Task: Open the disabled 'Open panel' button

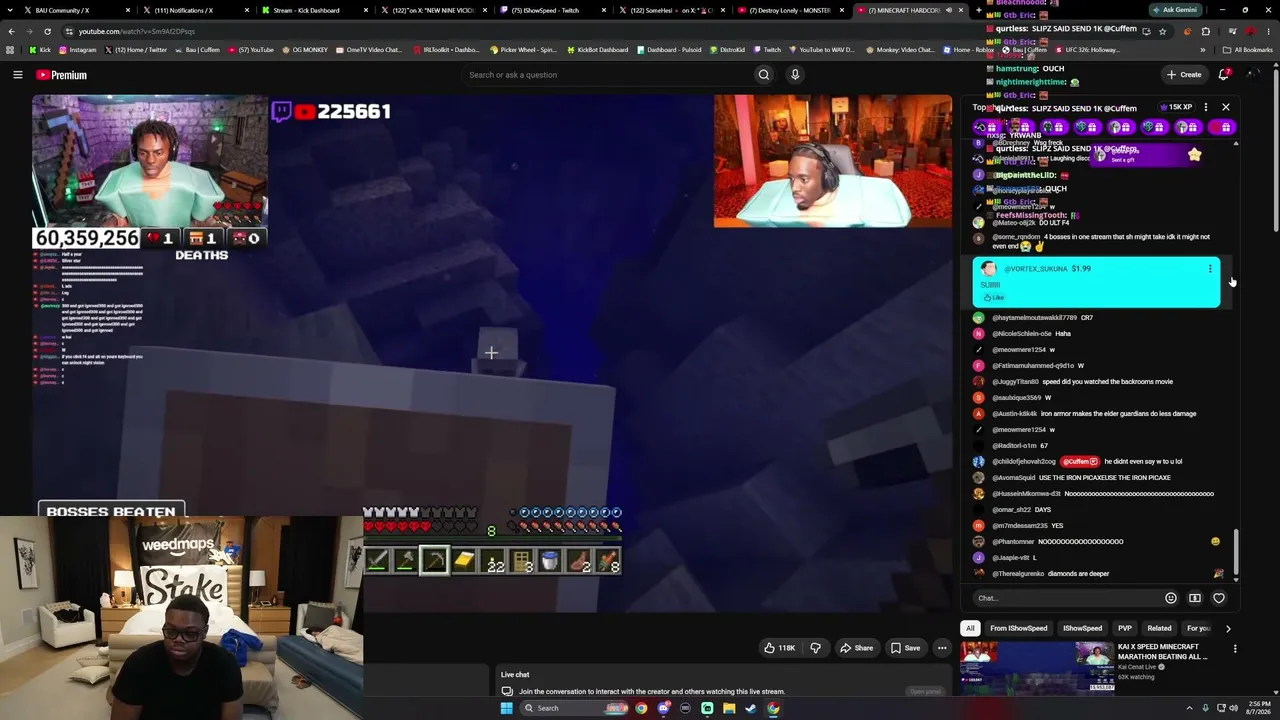Action: coord(925,691)
